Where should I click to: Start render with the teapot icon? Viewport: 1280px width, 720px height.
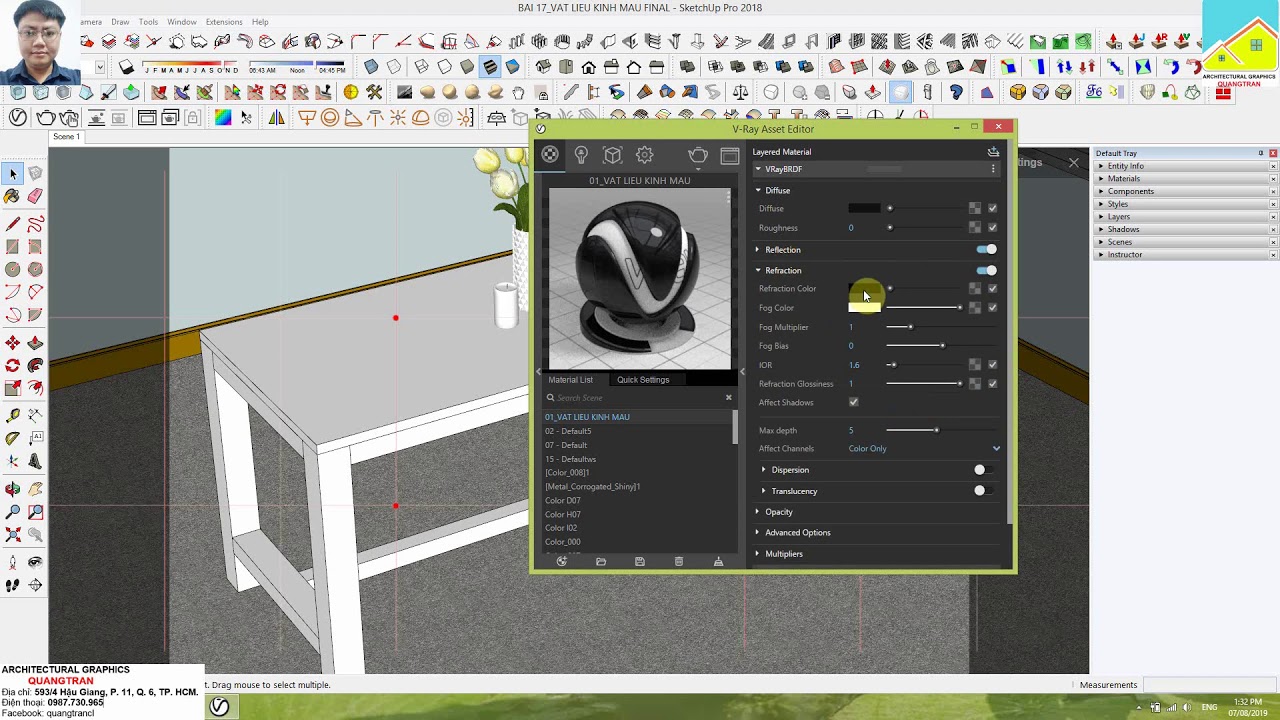coord(698,155)
